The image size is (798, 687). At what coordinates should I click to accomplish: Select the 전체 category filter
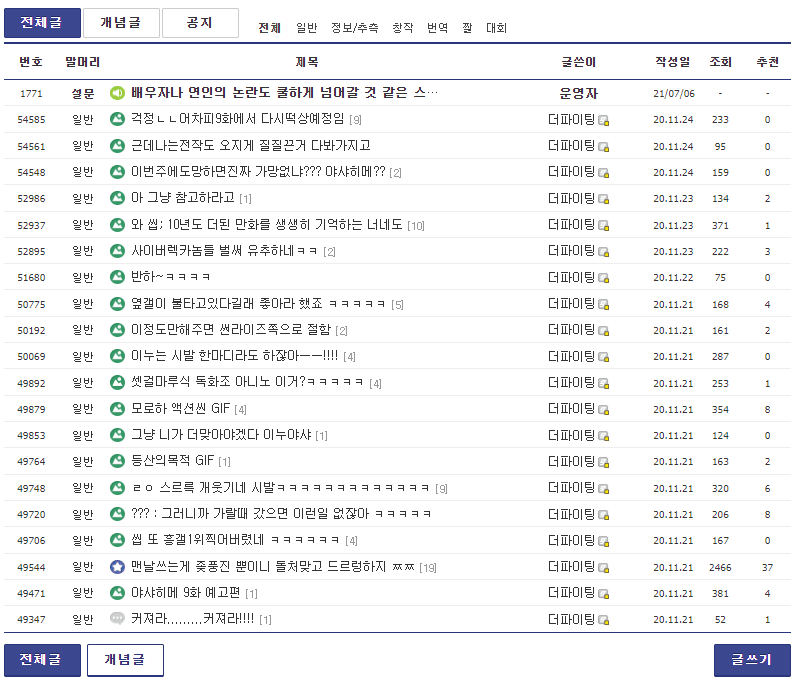click(x=269, y=28)
